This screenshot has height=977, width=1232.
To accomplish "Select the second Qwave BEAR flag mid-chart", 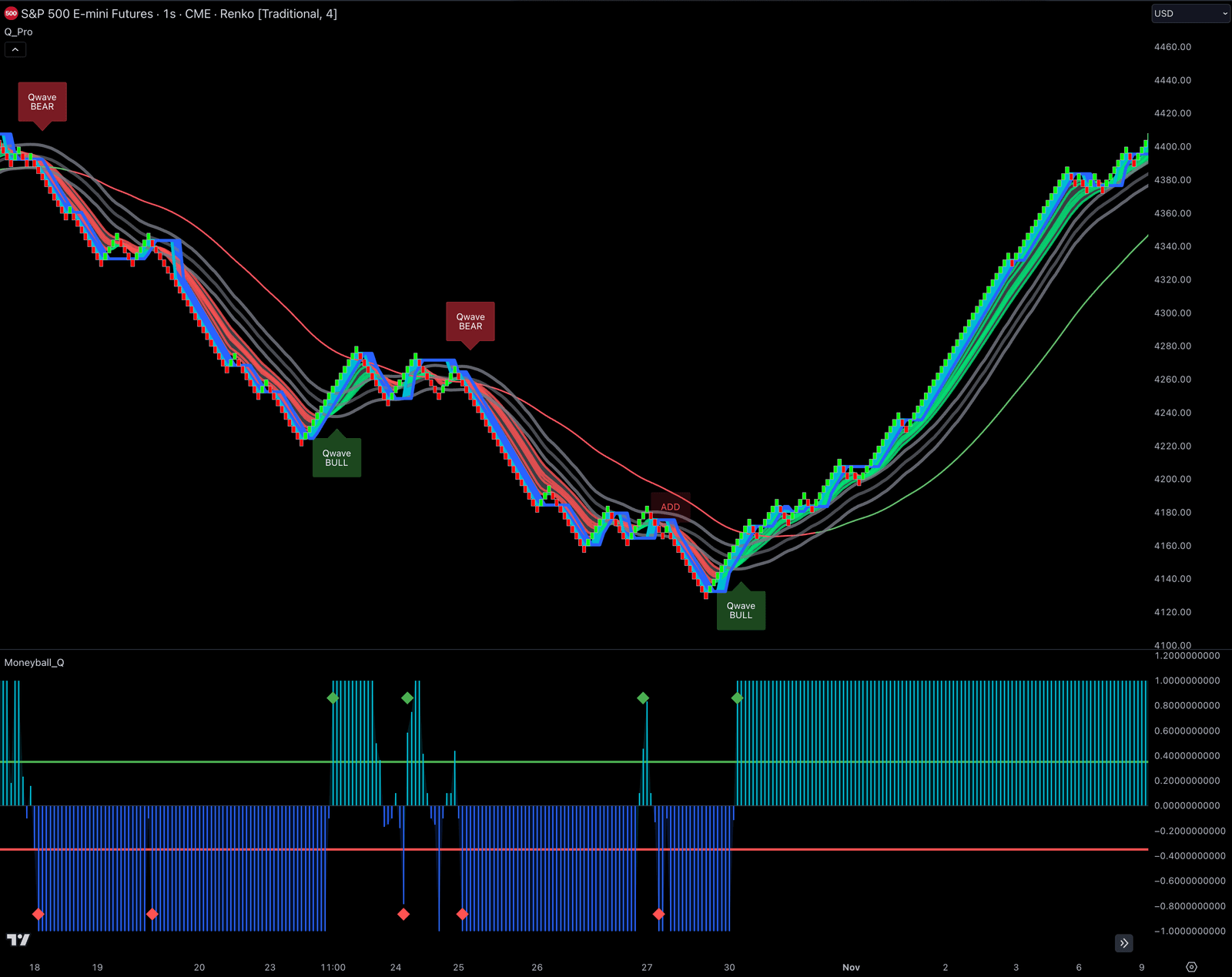I will coord(470,321).
